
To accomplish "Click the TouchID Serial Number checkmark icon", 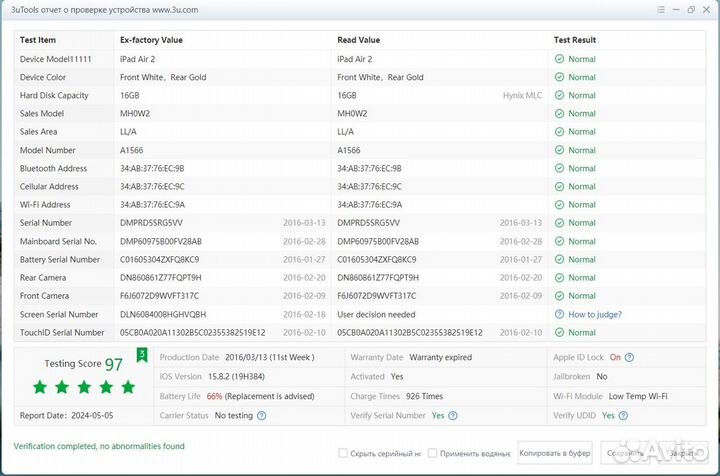I will (560, 332).
